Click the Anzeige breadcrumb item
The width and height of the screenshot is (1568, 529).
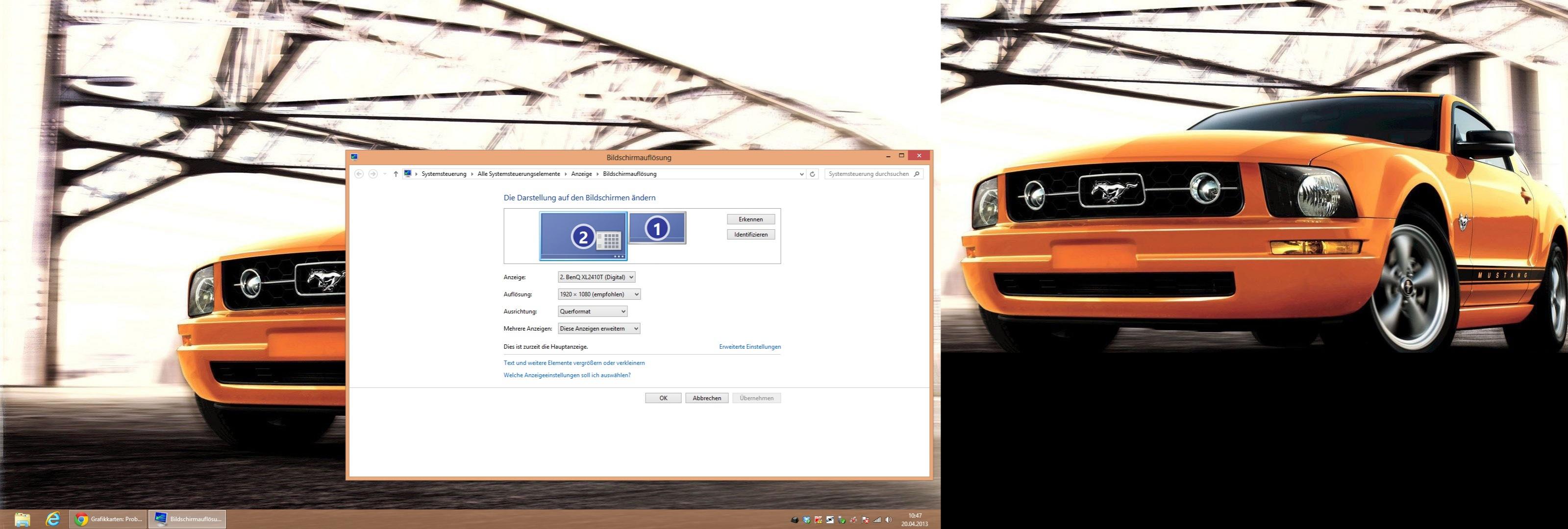[x=581, y=174]
